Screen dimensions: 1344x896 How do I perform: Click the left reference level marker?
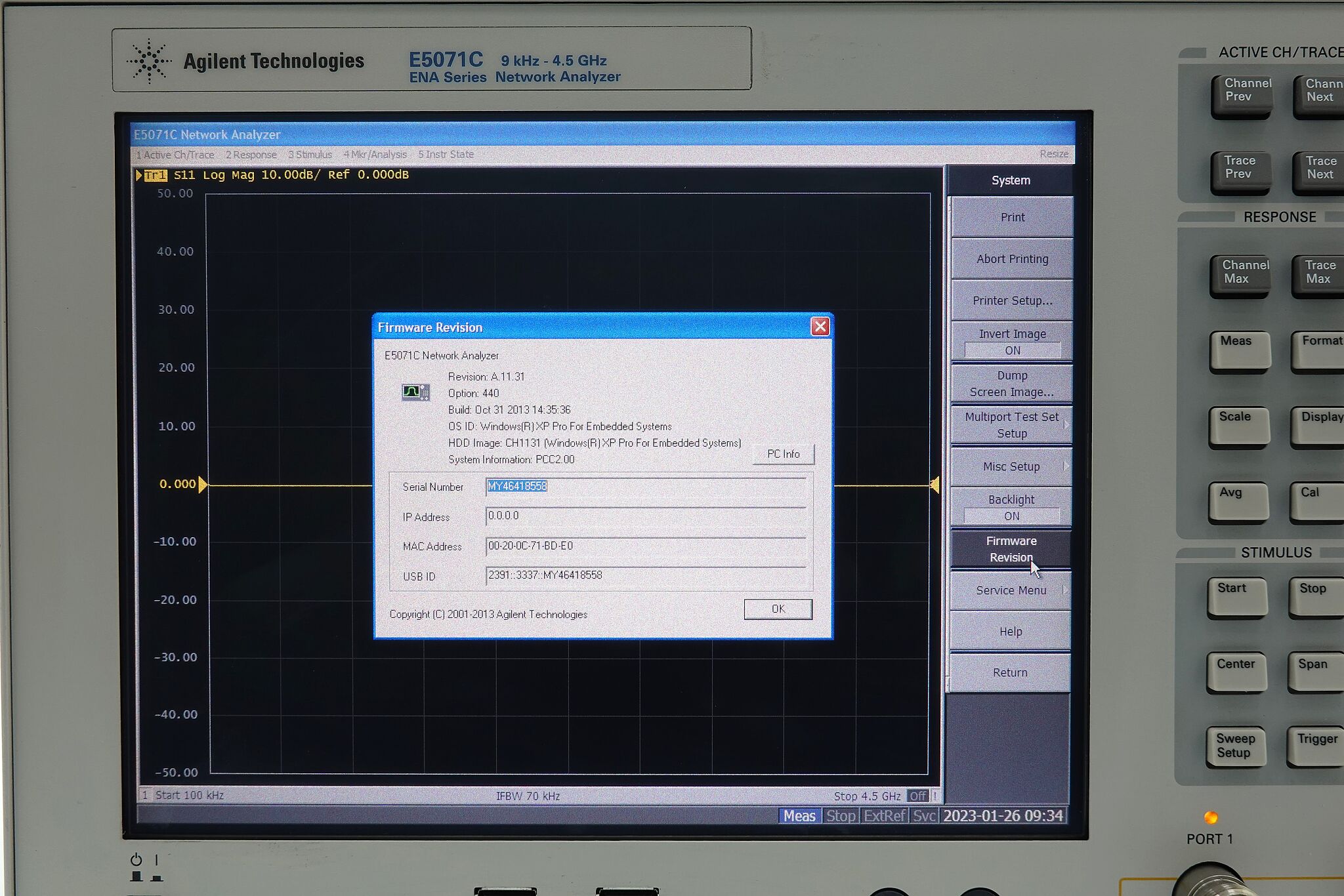[203, 484]
